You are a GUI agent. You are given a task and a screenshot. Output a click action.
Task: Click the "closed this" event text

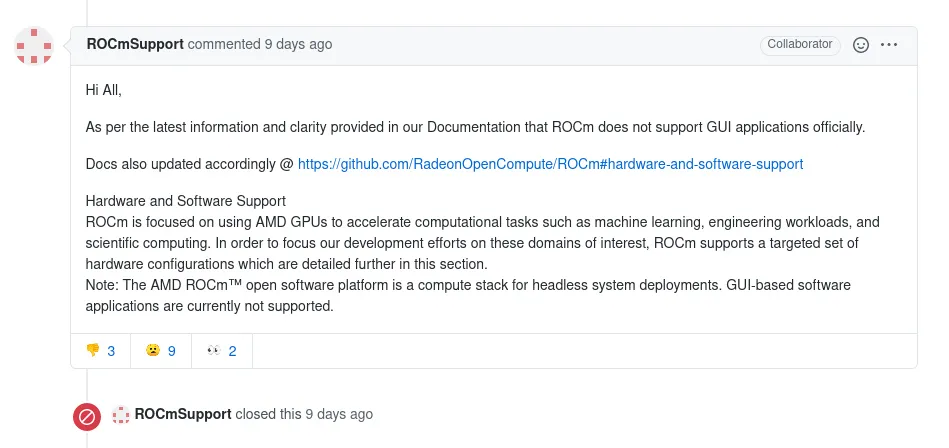(268, 414)
